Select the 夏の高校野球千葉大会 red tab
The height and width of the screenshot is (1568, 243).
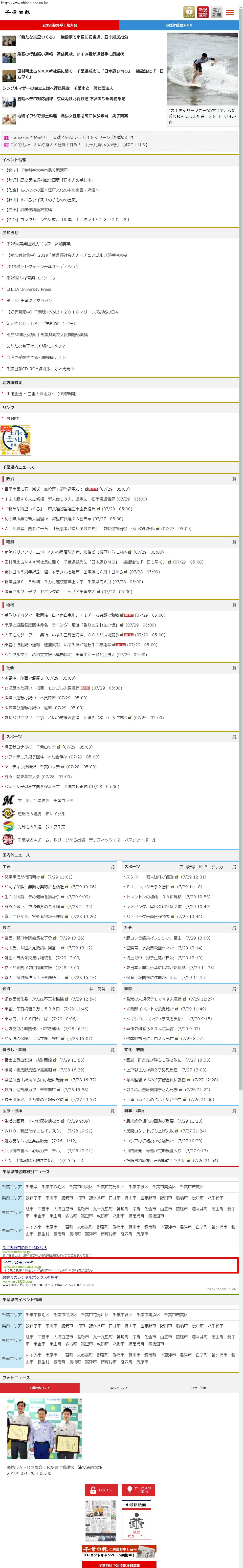pos(60,25)
